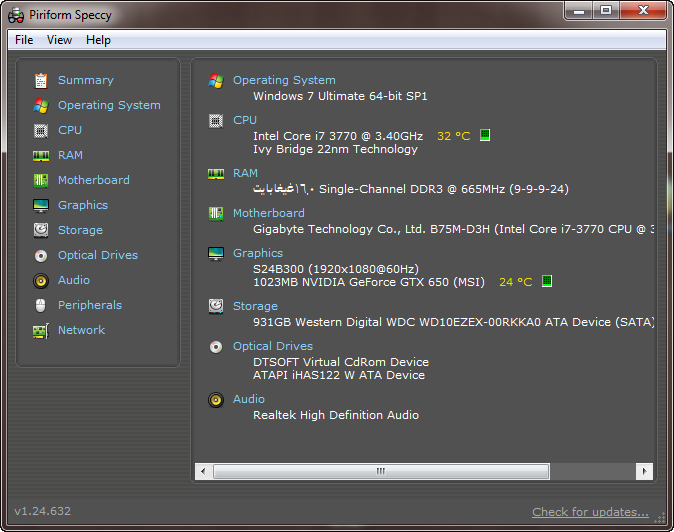Image resolution: width=674 pixels, height=532 pixels.
Task: Click the RAM icon in summary pane
Action: point(216,174)
